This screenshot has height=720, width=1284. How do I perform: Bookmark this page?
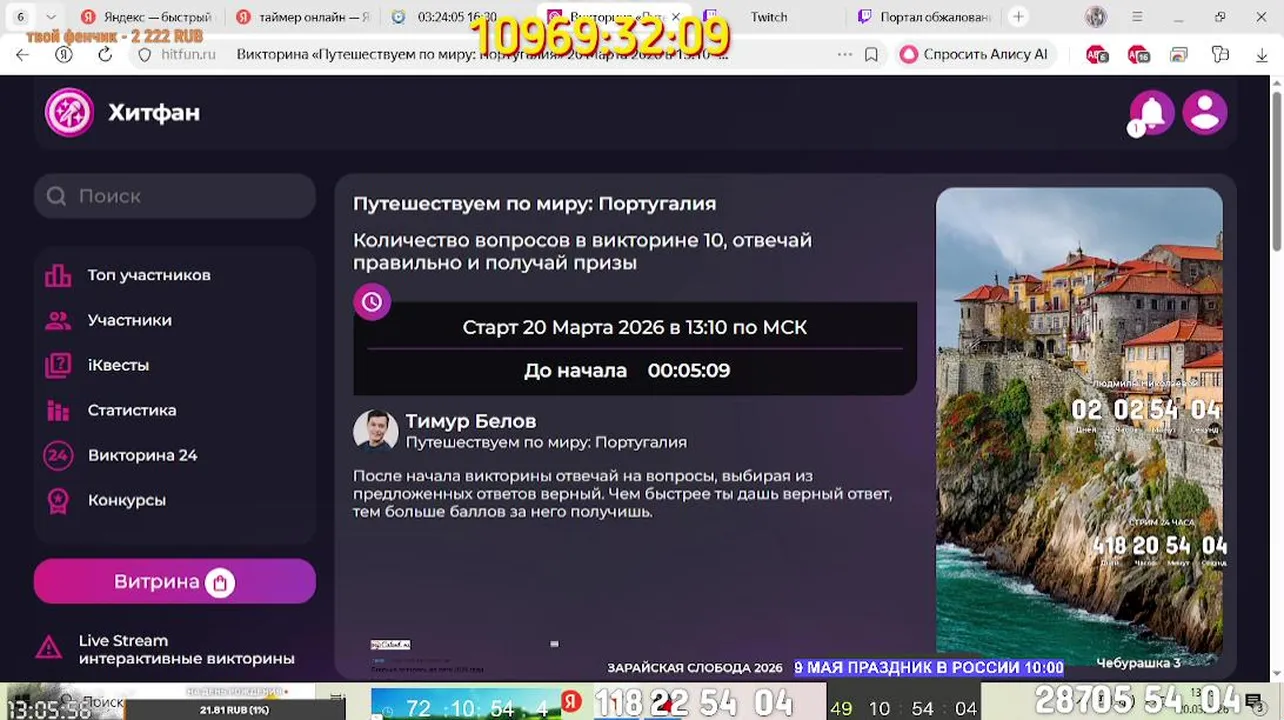point(871,54)
